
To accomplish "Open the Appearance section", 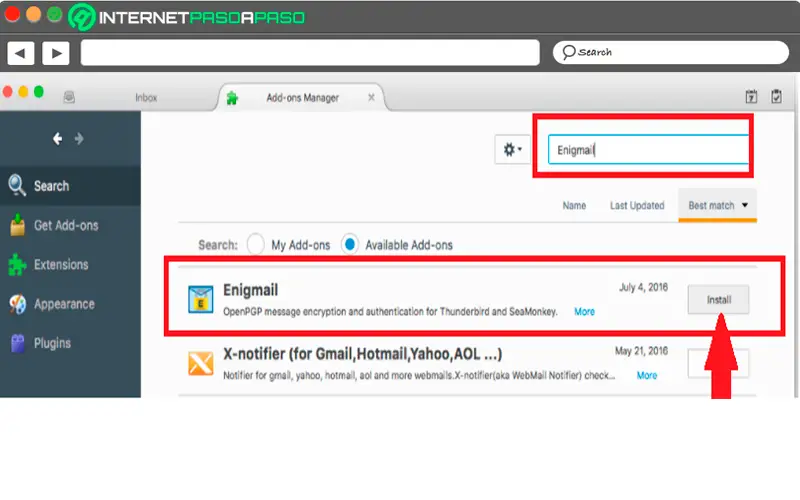I will pos(70,304).
